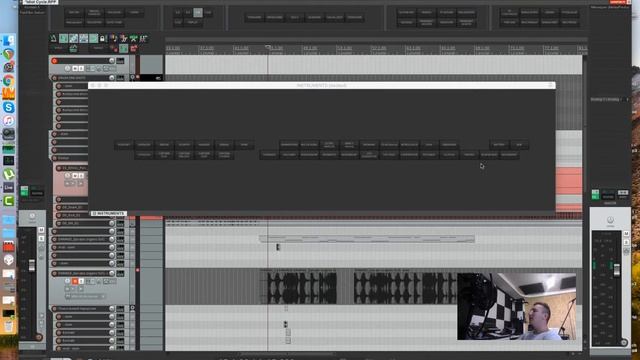The height and width of the screenshot is (360, 640).
Task: Open Google Chrome from the Dock
Action: [9, 80]
